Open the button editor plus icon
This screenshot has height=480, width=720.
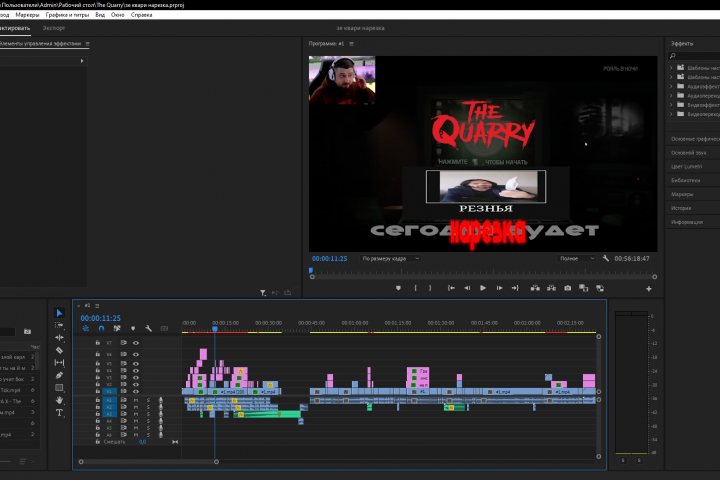pyautogui.click(x=649, y=289)
